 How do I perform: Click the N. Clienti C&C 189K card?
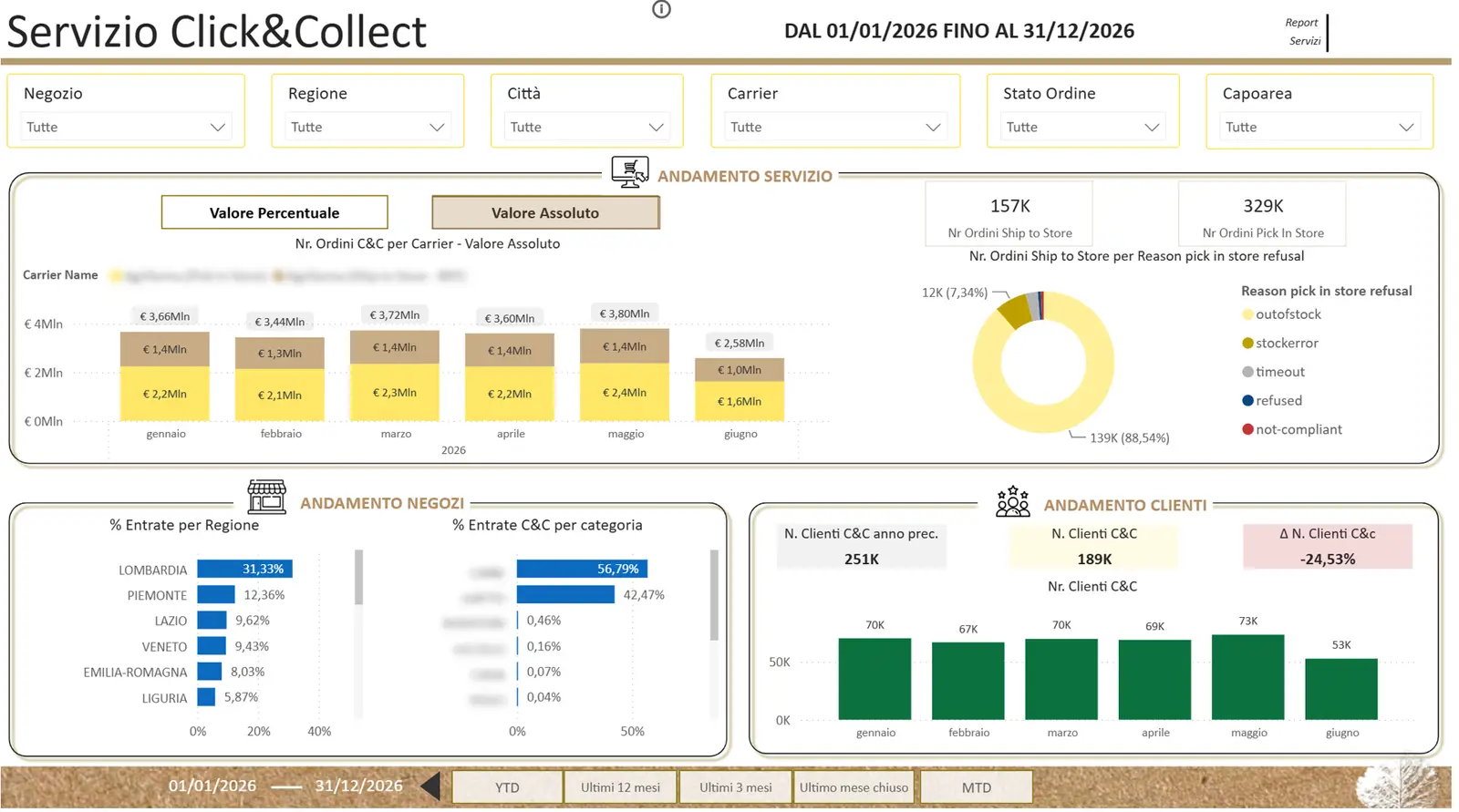click(x=1093, y=547)
